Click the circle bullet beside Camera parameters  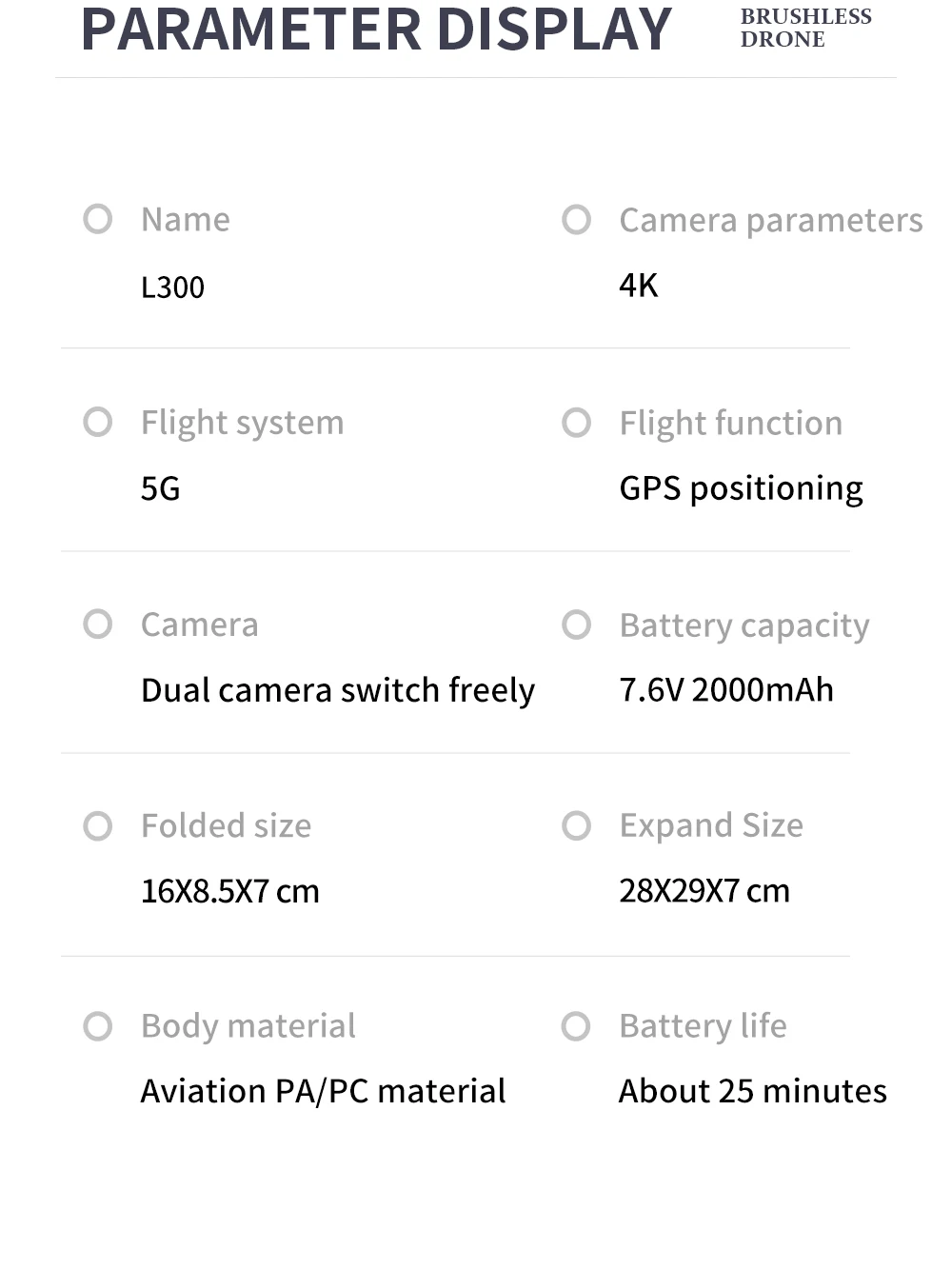(576, 220)
